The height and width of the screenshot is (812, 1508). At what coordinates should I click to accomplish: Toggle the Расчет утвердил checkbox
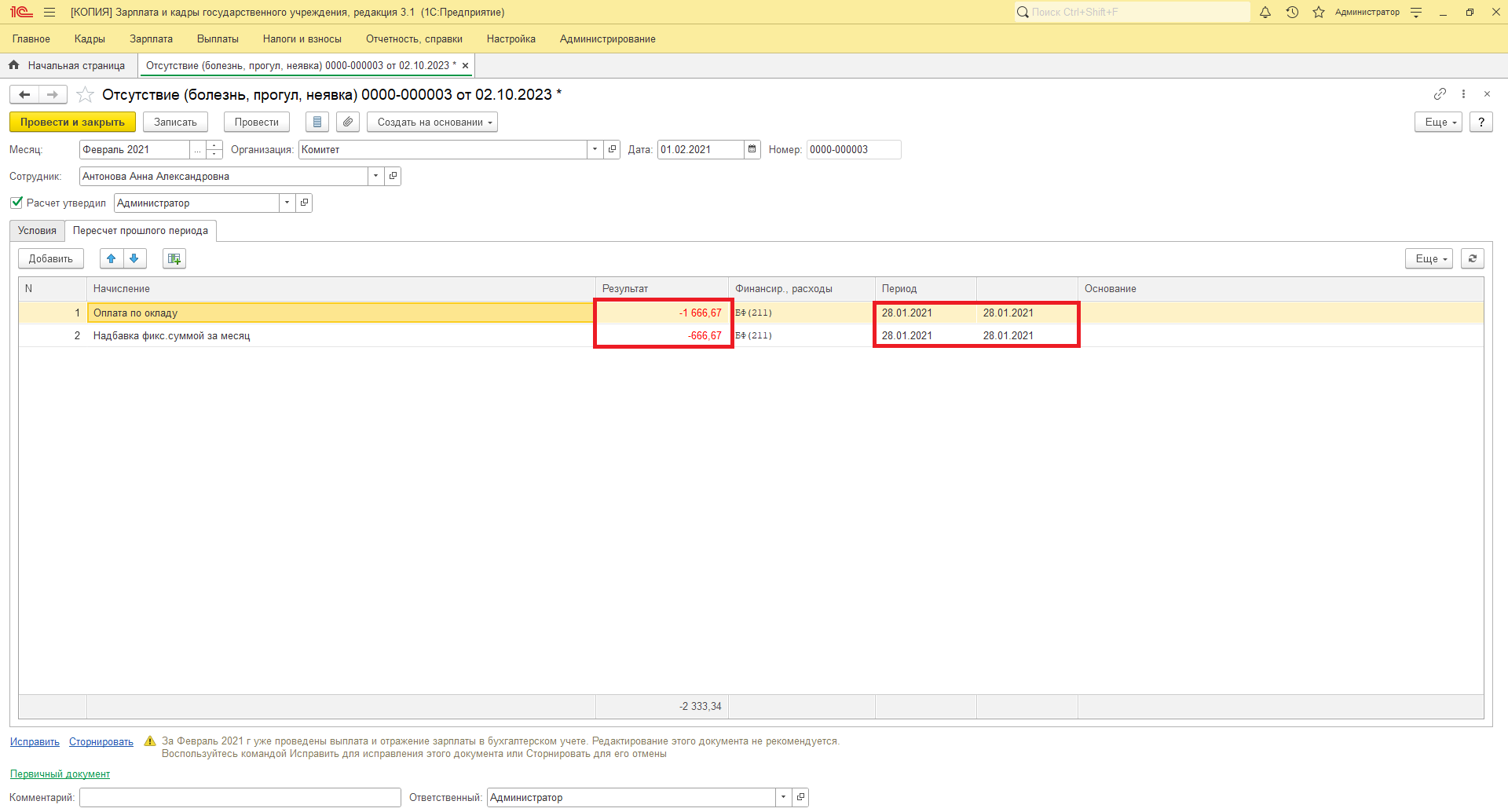pyautogui.click(x=16, y=203)
